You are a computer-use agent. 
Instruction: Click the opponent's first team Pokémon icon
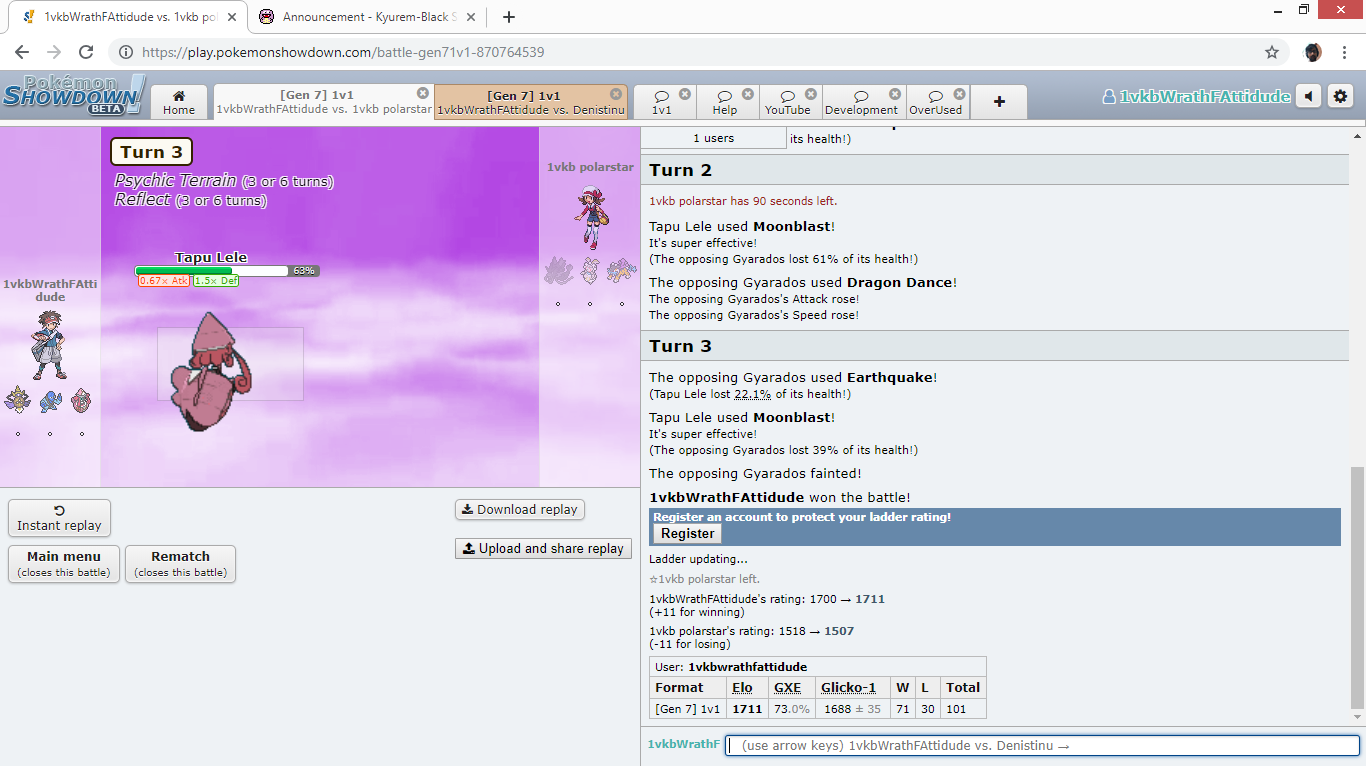click(558, 270)
